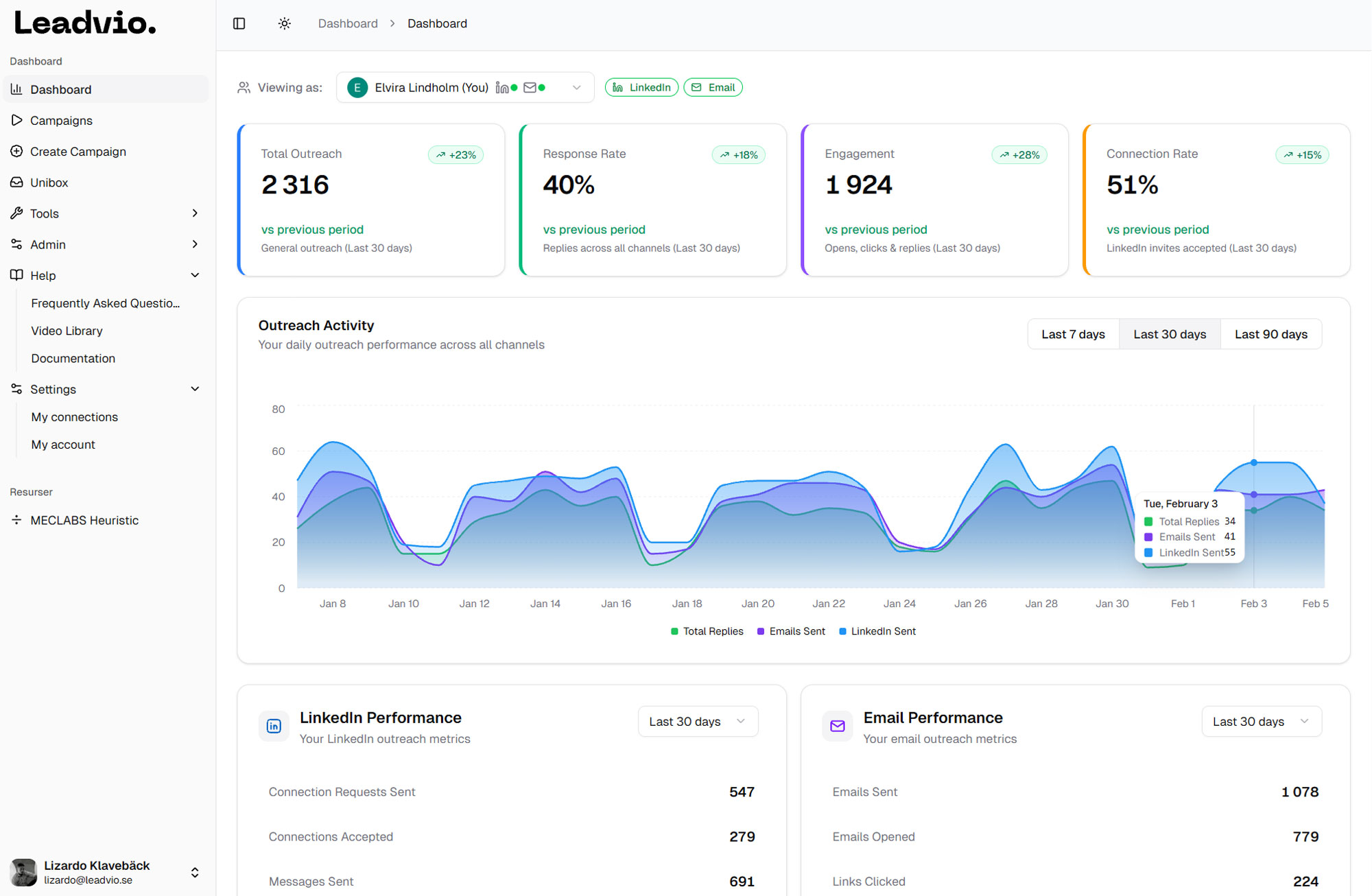
Task: Open the Last 30 days dropdown in Email Performance
Action: tap(1261, 721)
